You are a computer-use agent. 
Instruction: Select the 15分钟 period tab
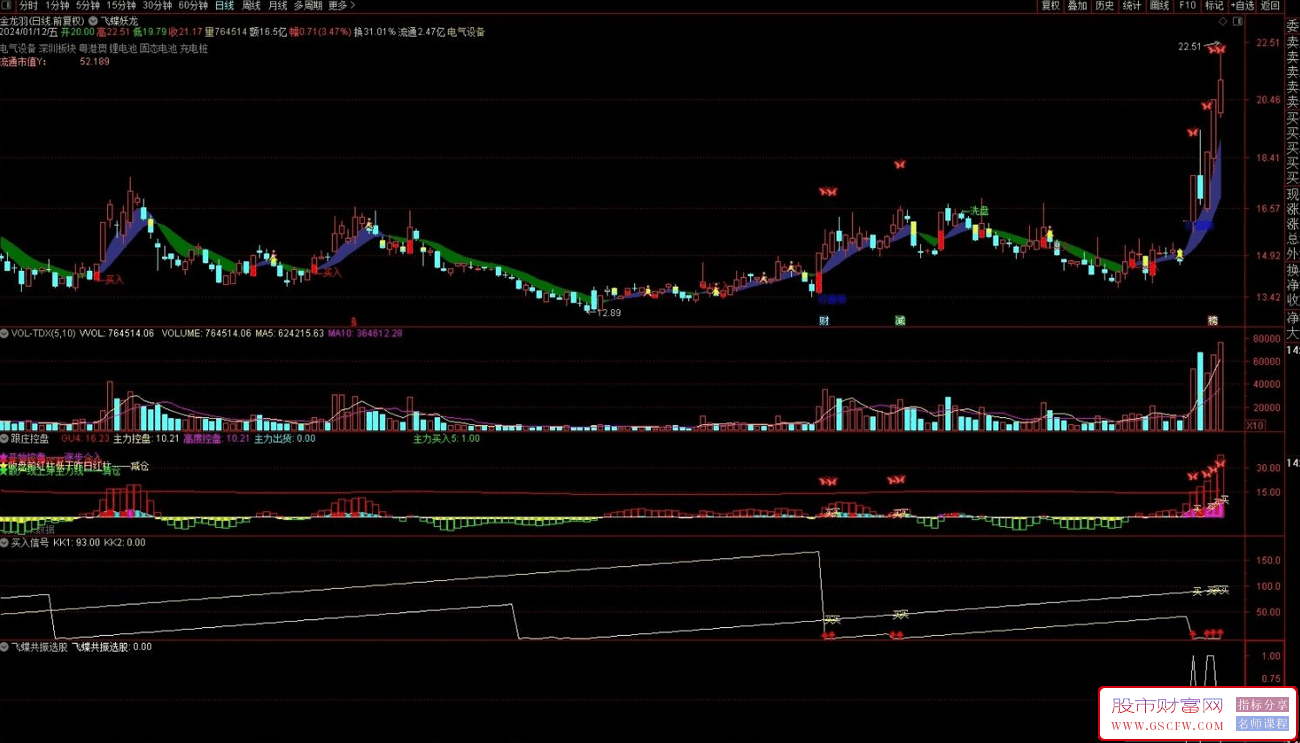click(x=121, y=5)
